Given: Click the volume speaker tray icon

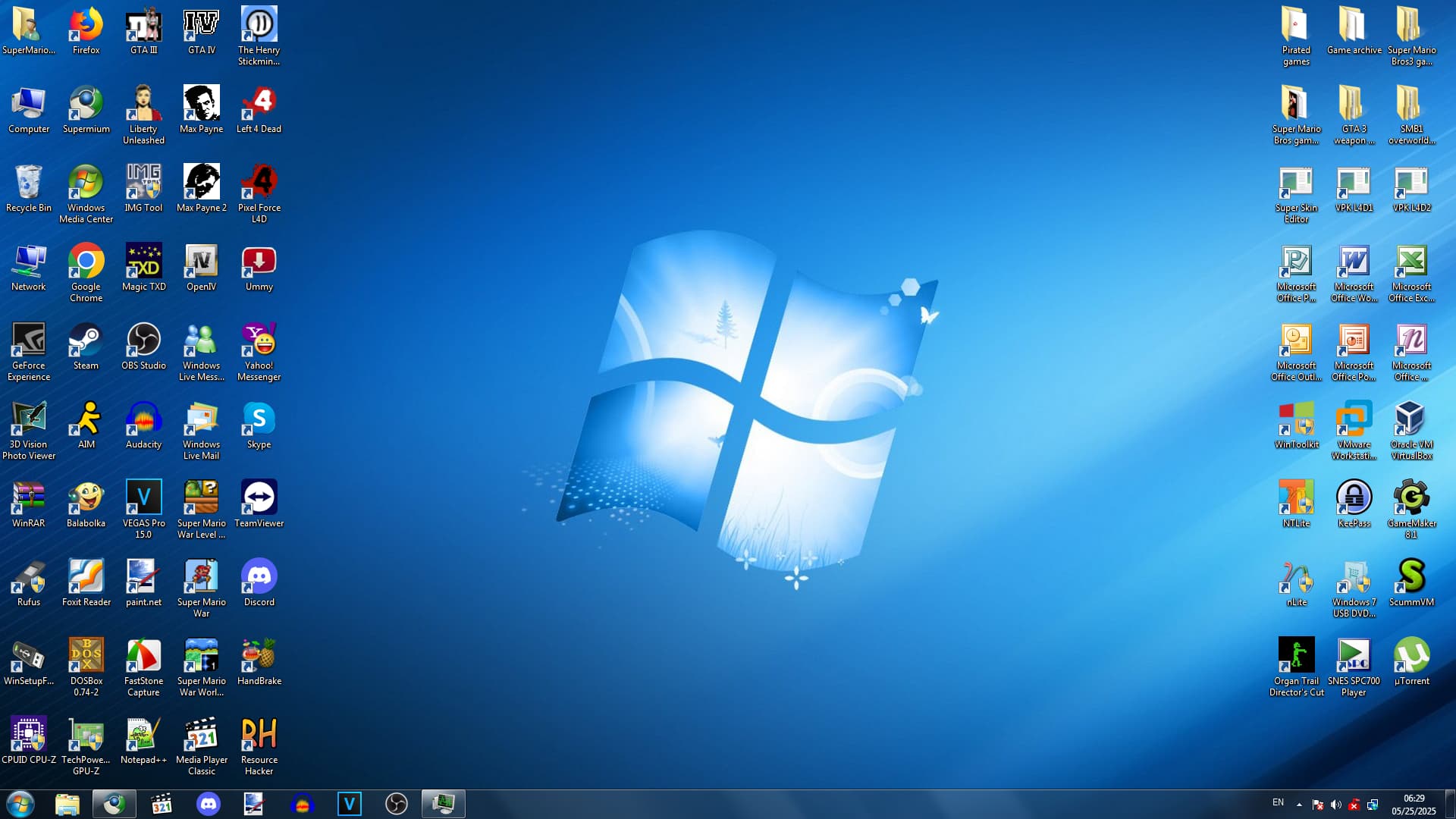Looking at the screenshot, I should click(x=1336, y=805).
